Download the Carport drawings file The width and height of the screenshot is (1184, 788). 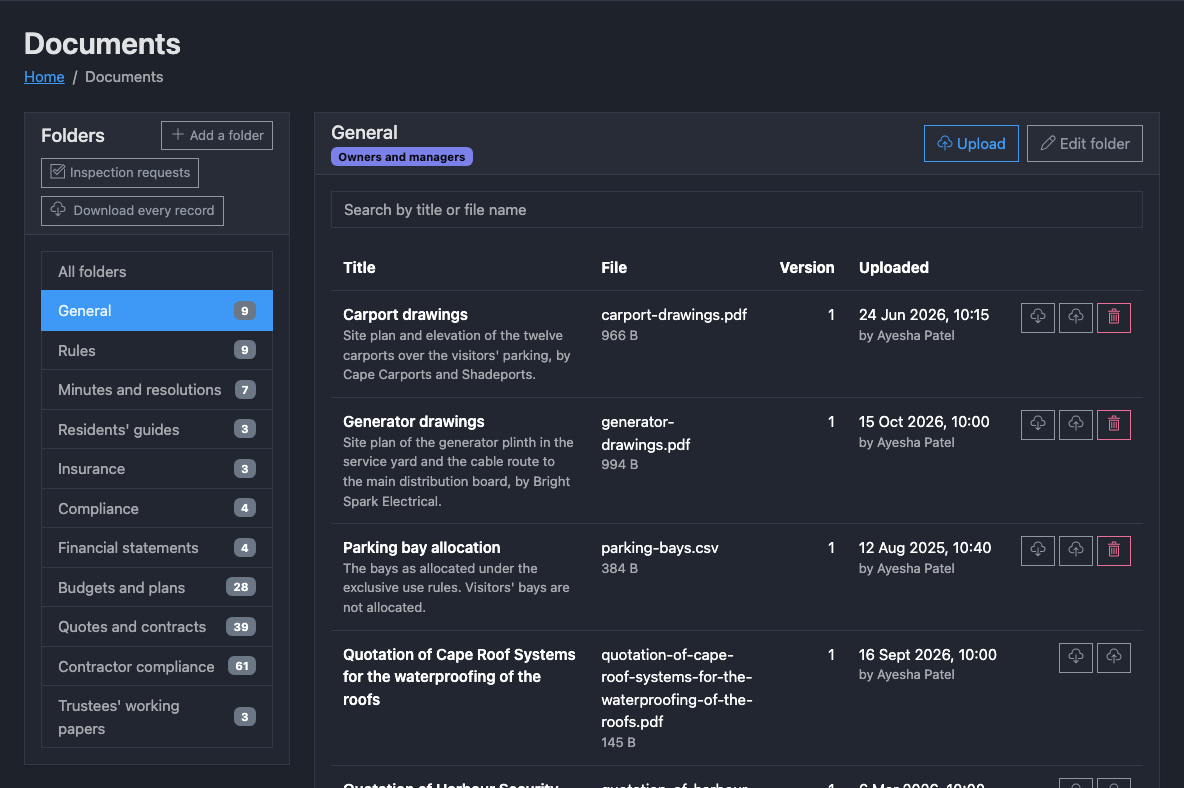(1038, 318)
